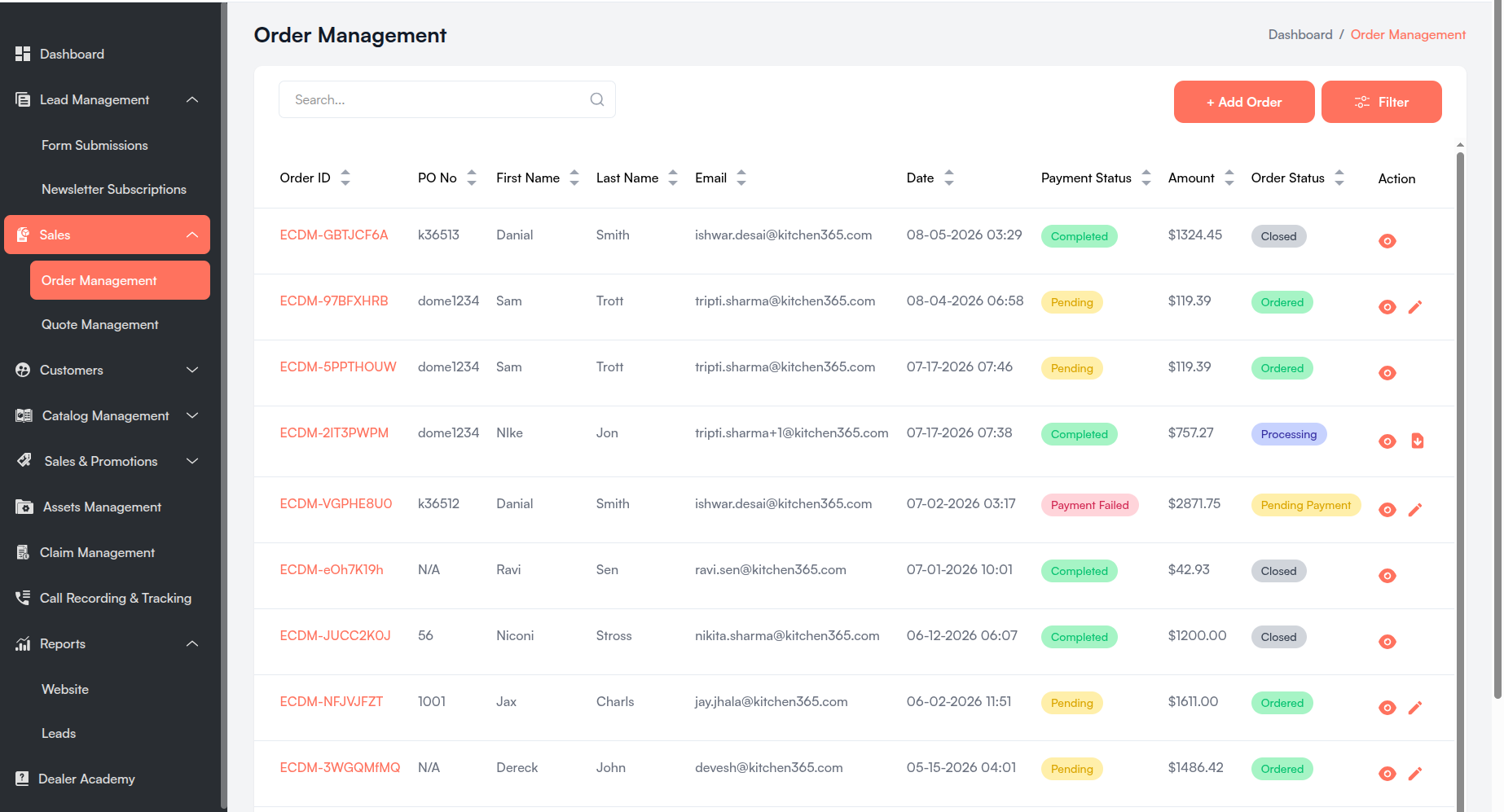Viewport: 1504px width, 812px height.
Task: View order ECDM-eOh7K19h details eye icon
Action: (x=1387, y=576)
